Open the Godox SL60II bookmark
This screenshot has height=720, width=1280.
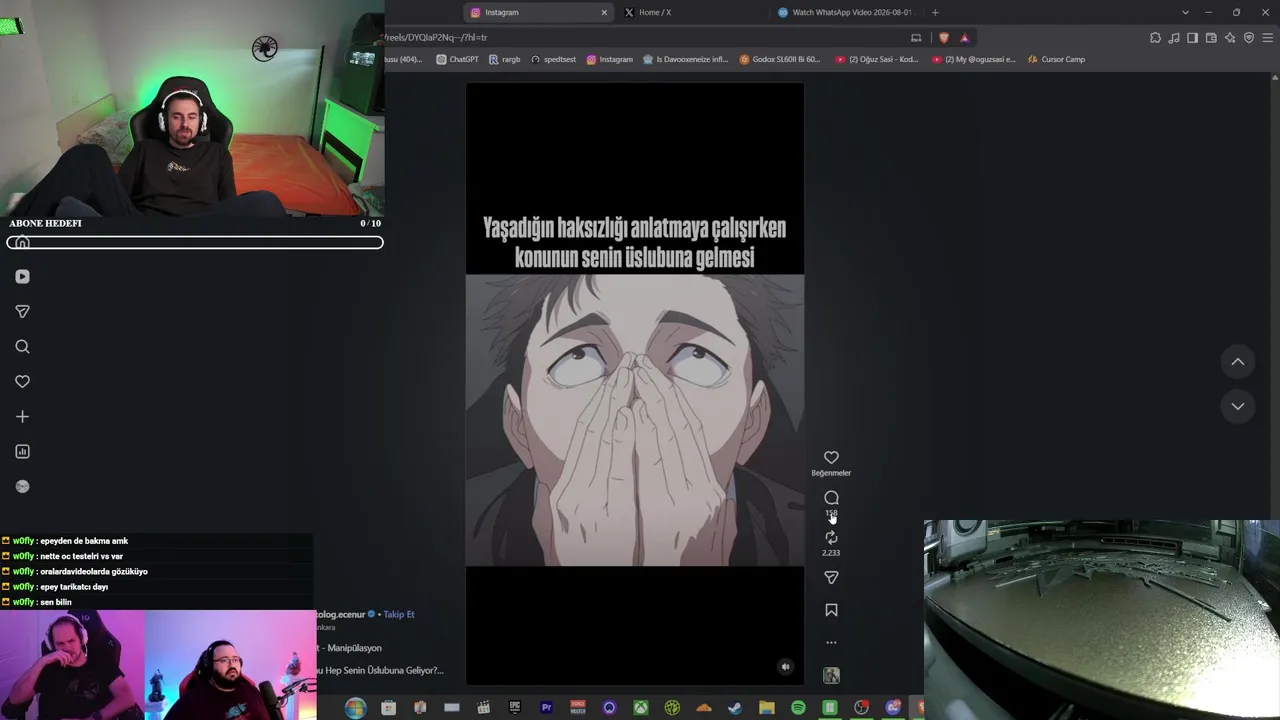click(779, 59)
